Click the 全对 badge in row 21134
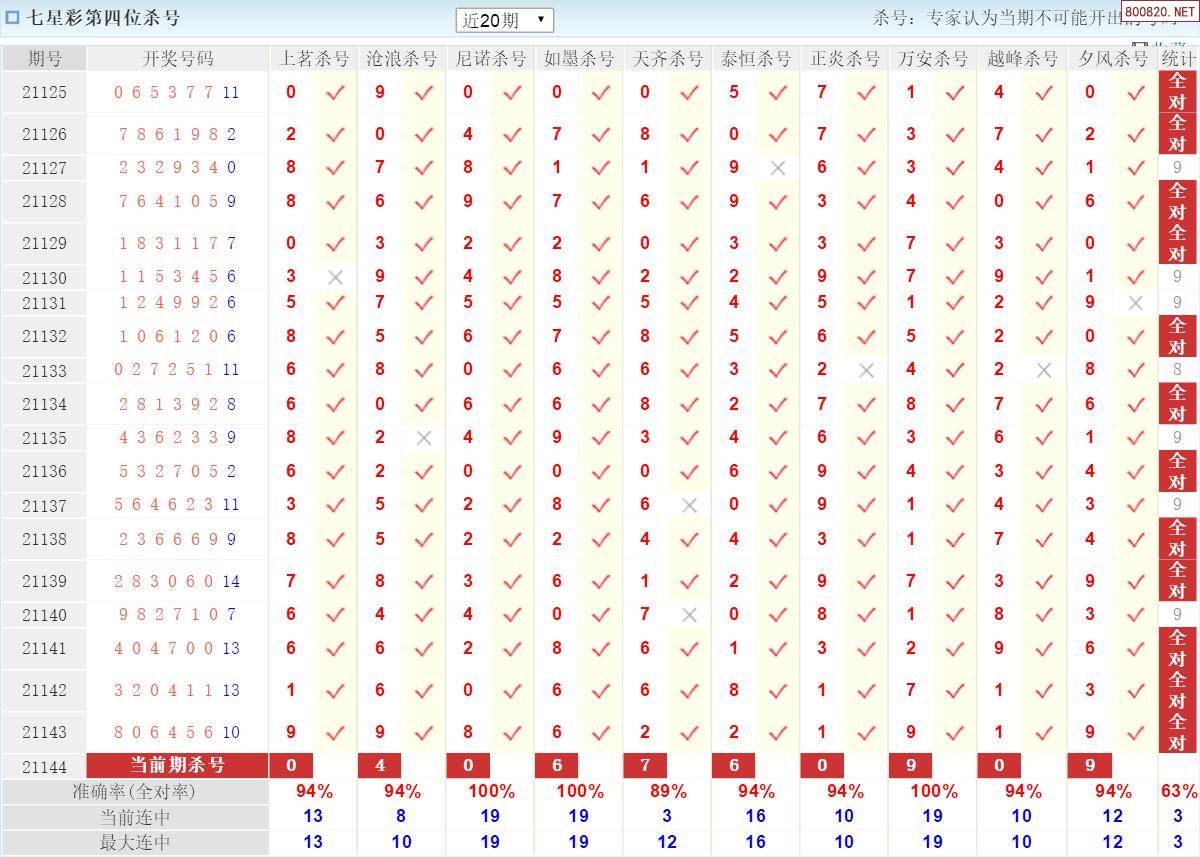Image resolution: width=1200 pixels, height=857 pixels. [1178, 404]
